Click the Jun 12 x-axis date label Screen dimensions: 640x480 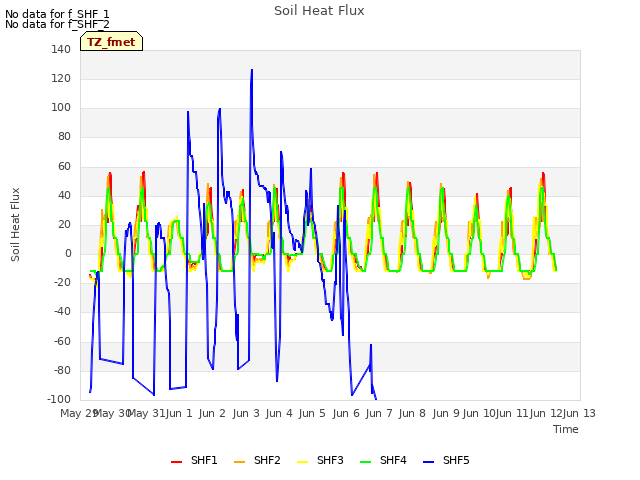[x=546, y=413]
